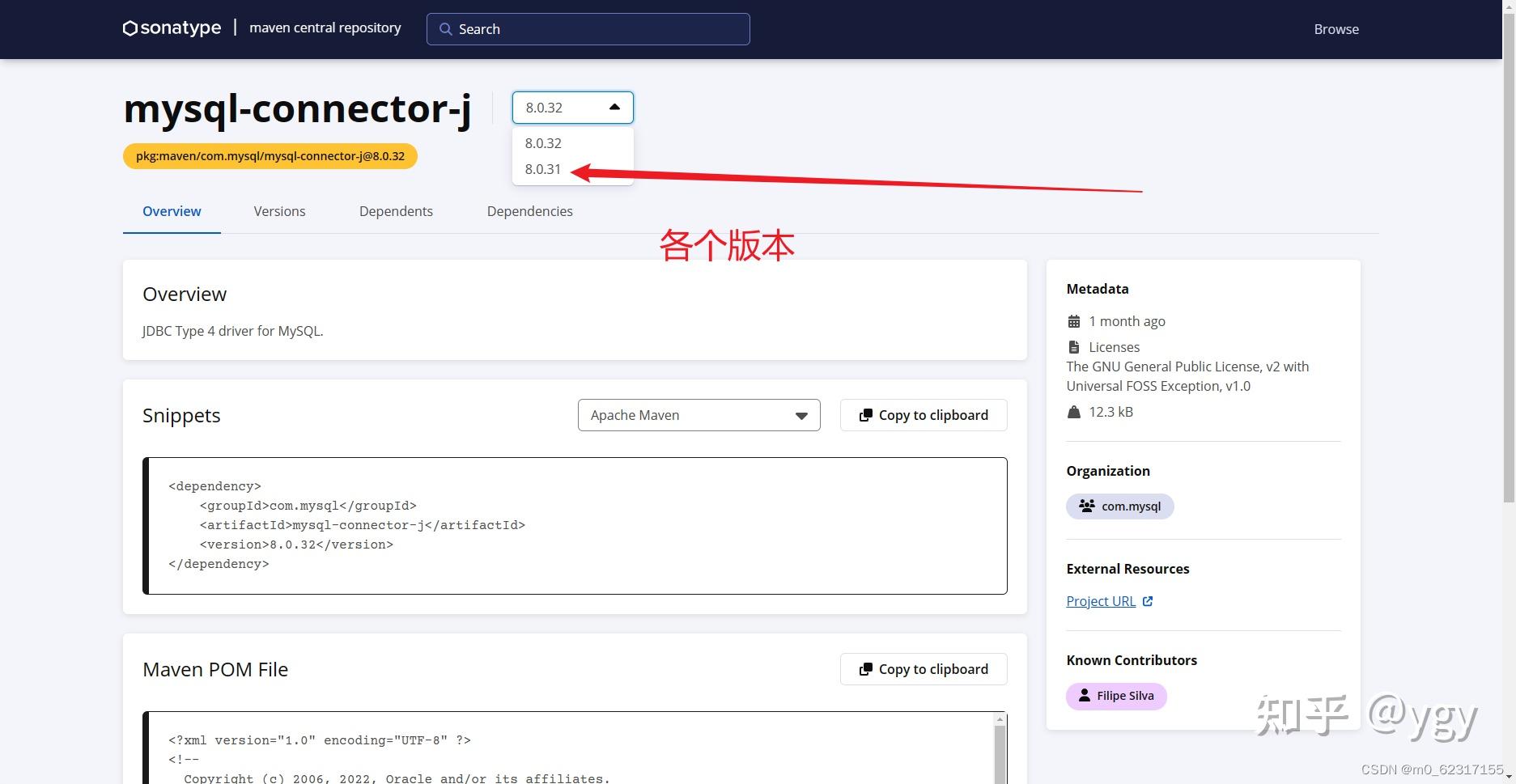Click the document icon beside Licenses
The image size is (1516, 784).
tap(1074, 346)
